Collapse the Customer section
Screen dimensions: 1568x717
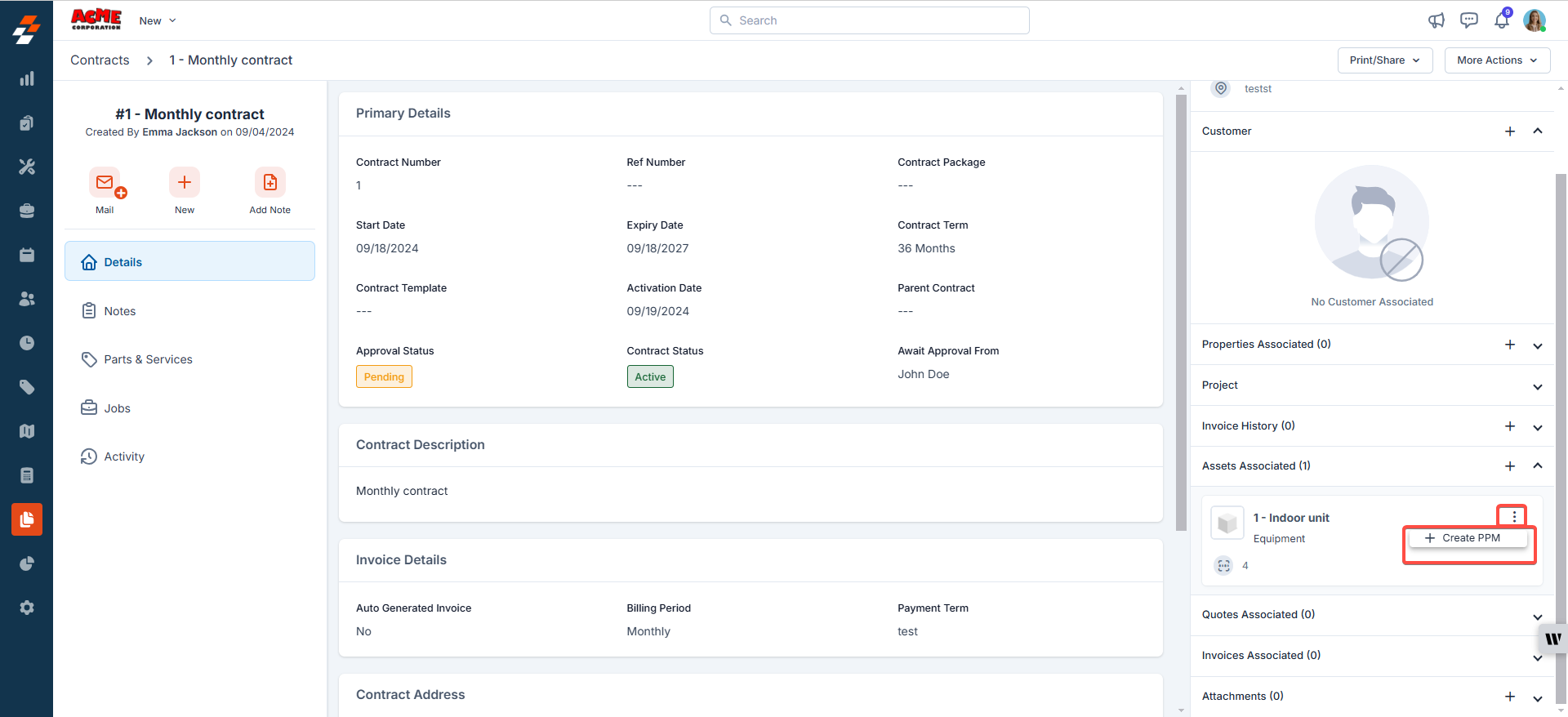(1537, 131)
